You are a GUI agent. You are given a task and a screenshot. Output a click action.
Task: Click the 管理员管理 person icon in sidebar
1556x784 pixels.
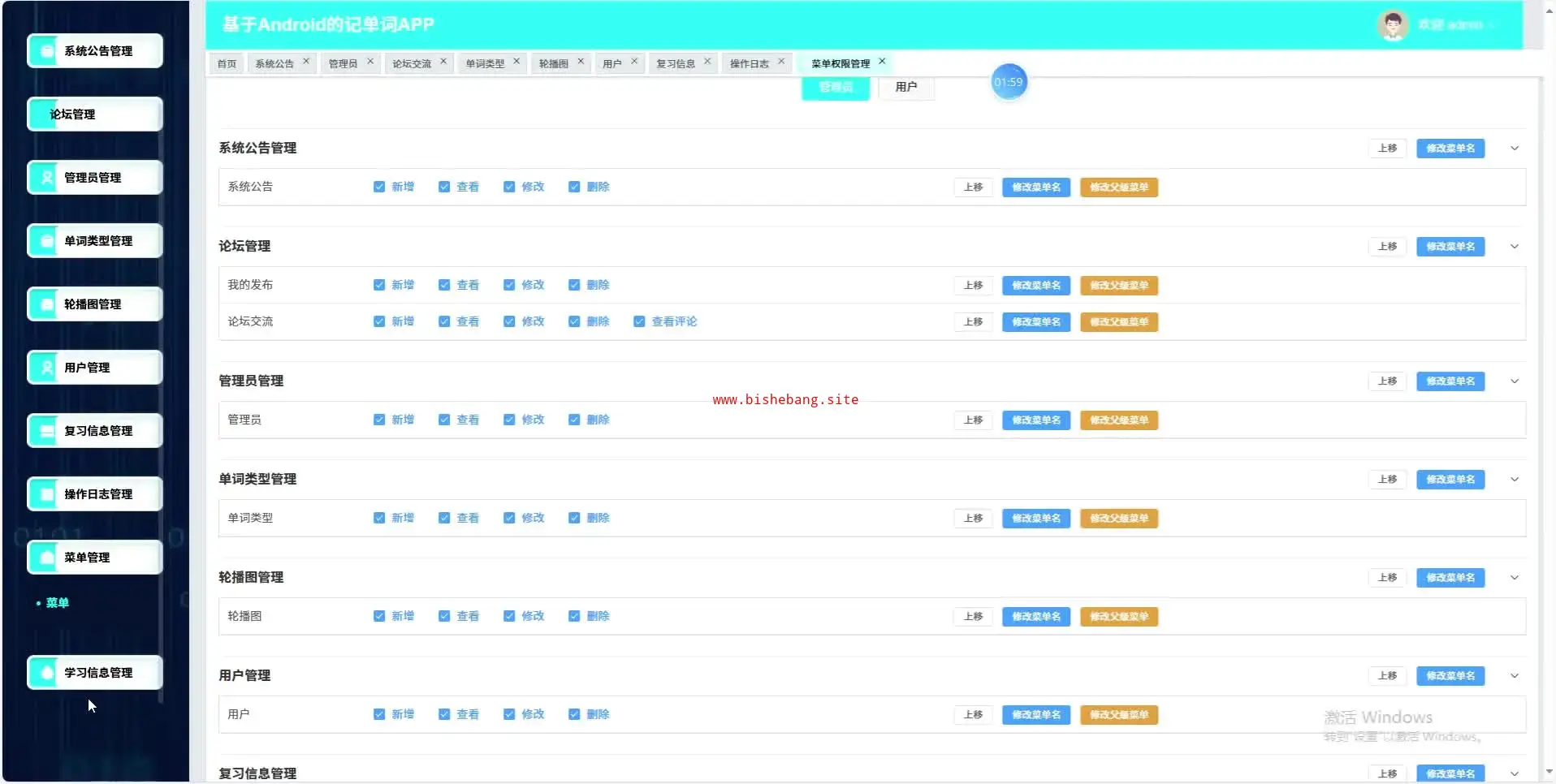click(x=46, y=177)
